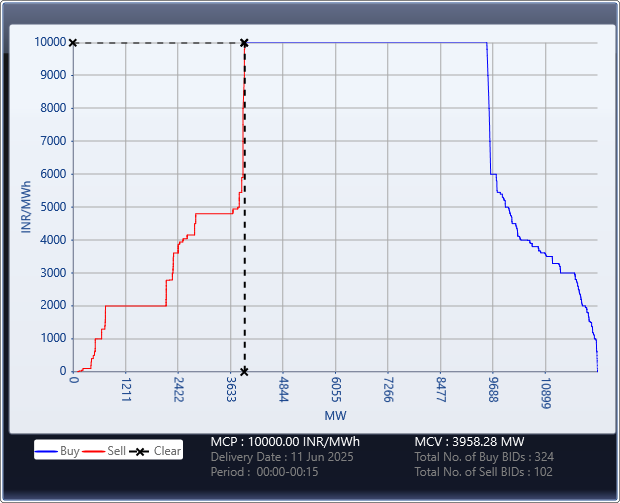Select the MCP 10000.00 INR/MWh readout
Screen dimensions: 620x503
coord(285,441)
